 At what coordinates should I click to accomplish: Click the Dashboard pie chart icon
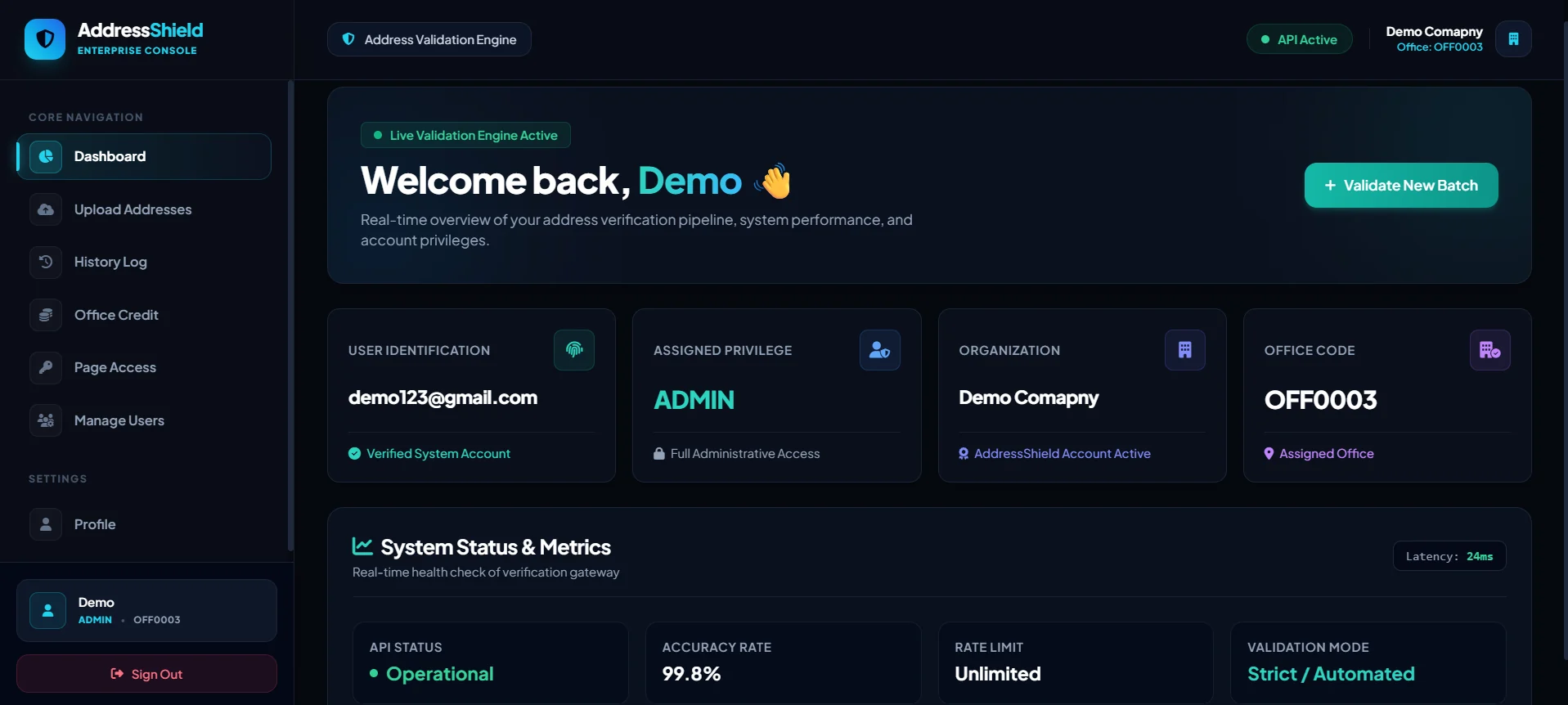[x=46, y=156]
